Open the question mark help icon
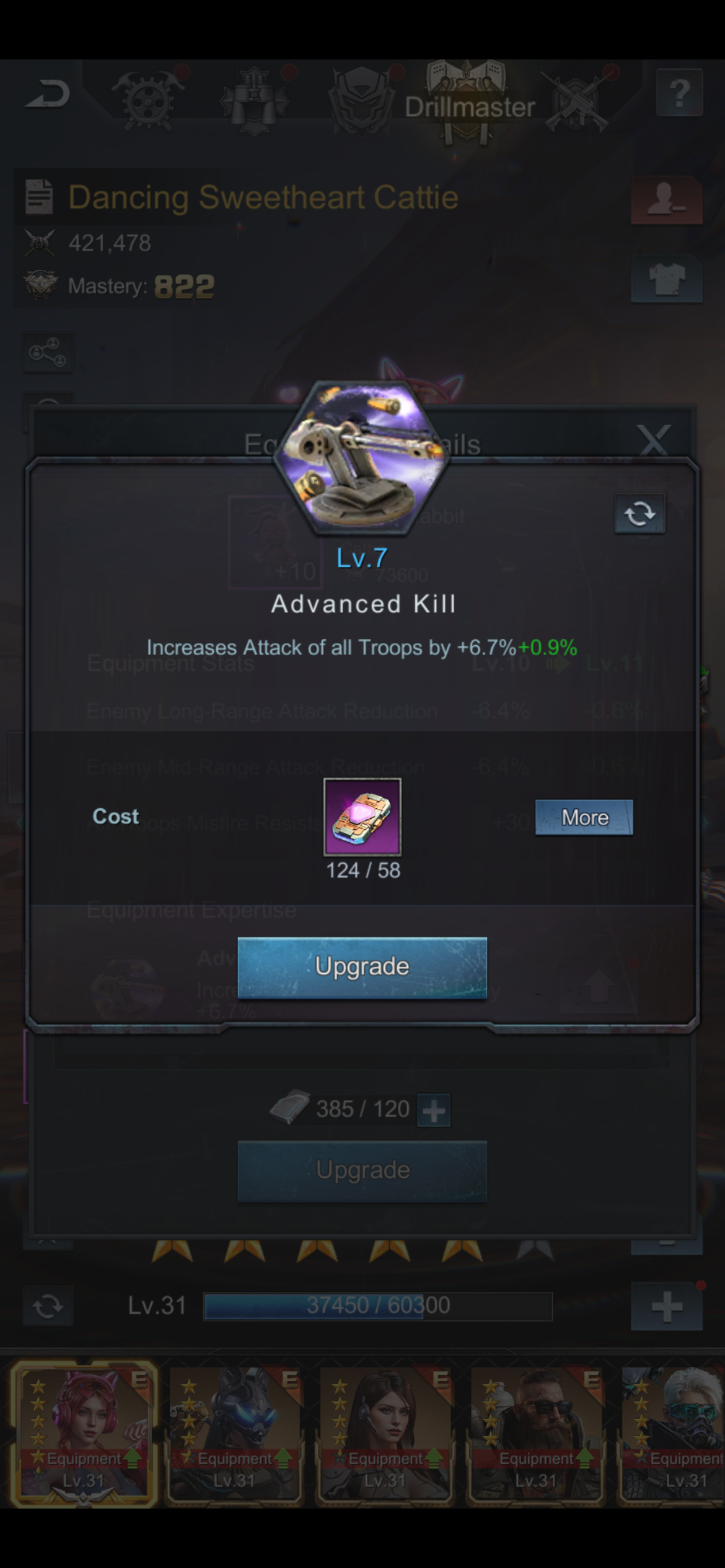The height and width of the screenshot is (1568, 725). 680,93
